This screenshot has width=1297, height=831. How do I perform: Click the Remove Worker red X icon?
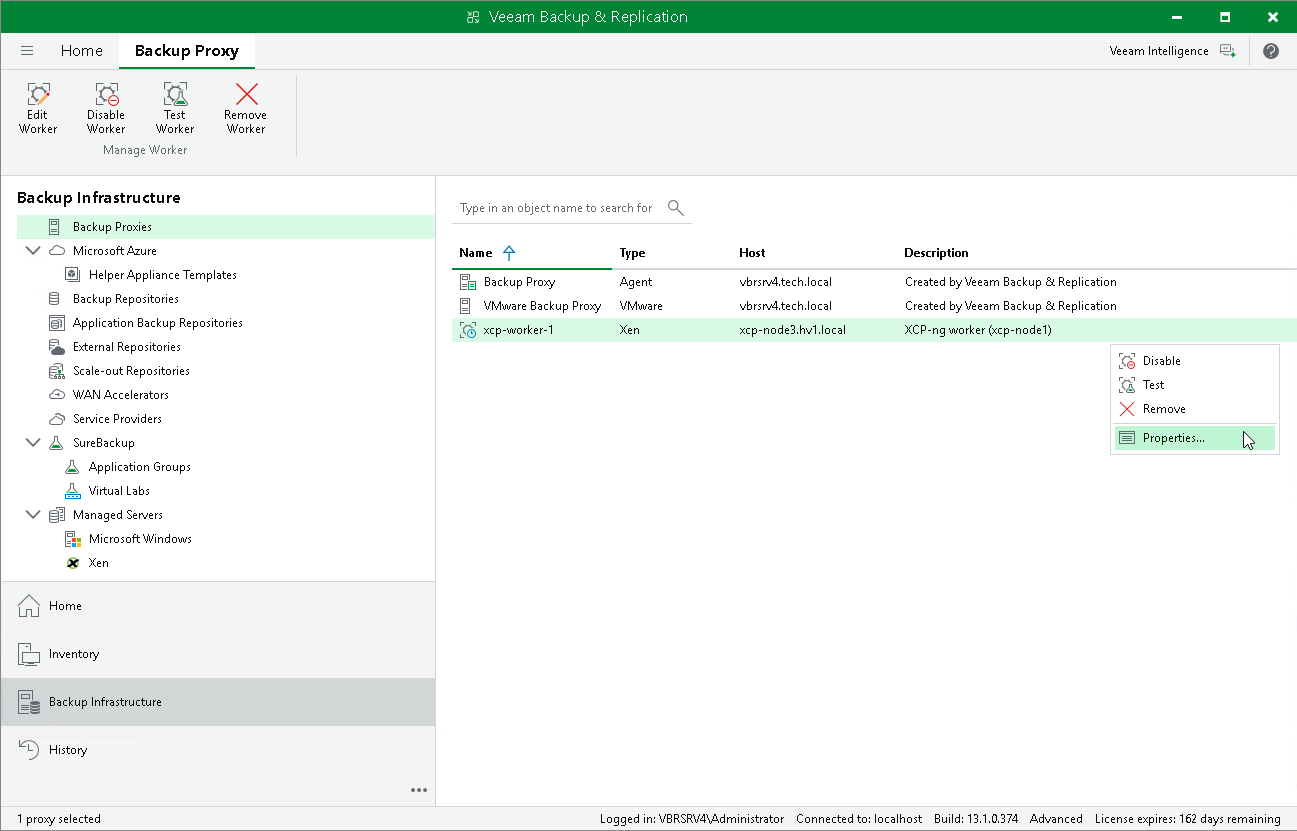point(246,94)
